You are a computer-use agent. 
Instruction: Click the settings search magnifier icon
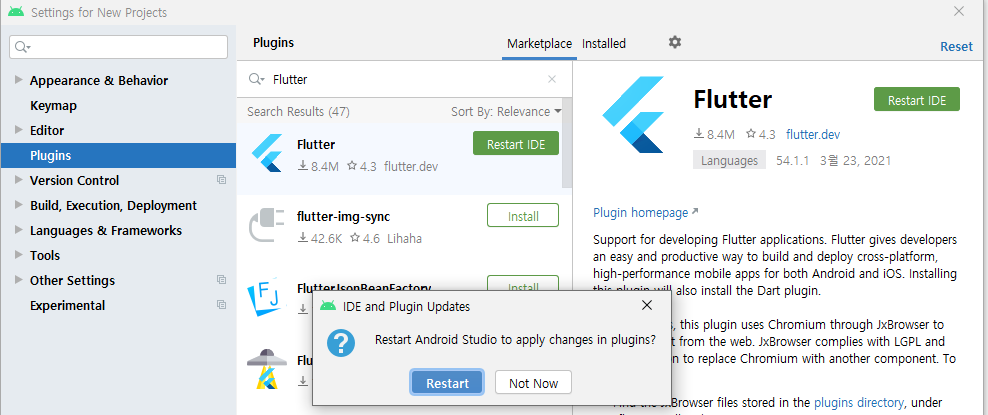point(23,47)
